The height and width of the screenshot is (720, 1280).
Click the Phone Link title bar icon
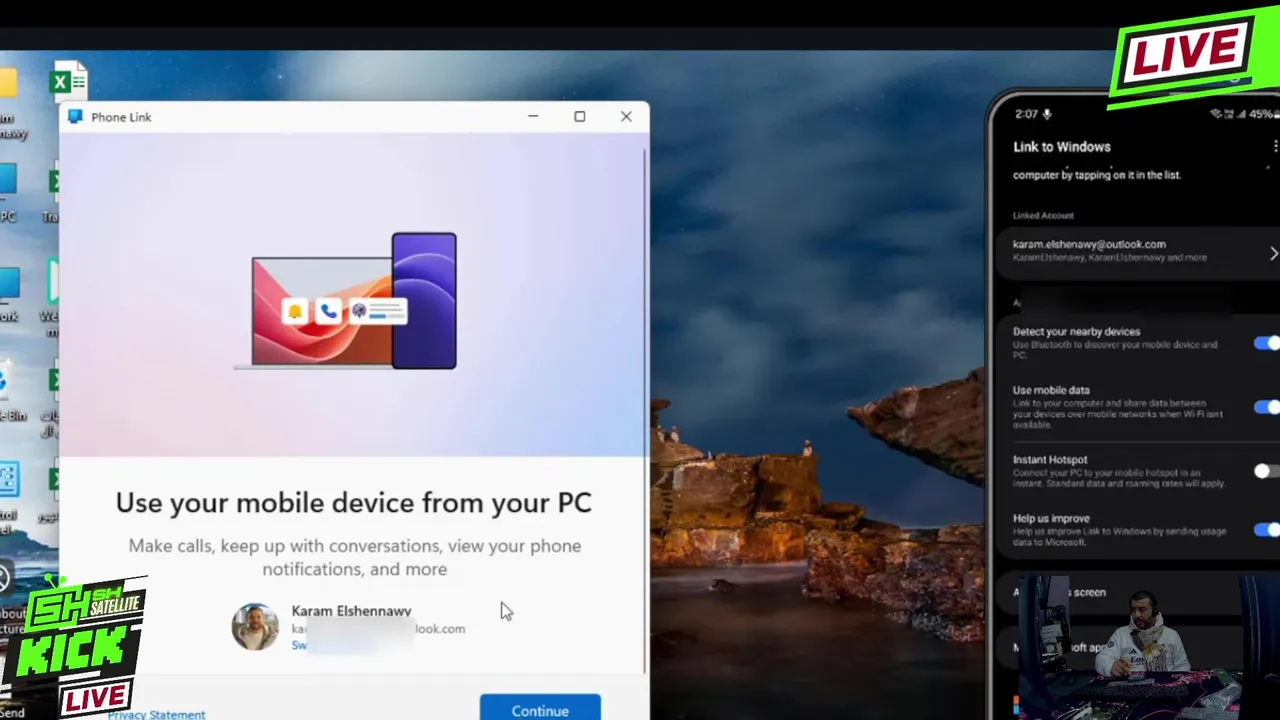75,117
